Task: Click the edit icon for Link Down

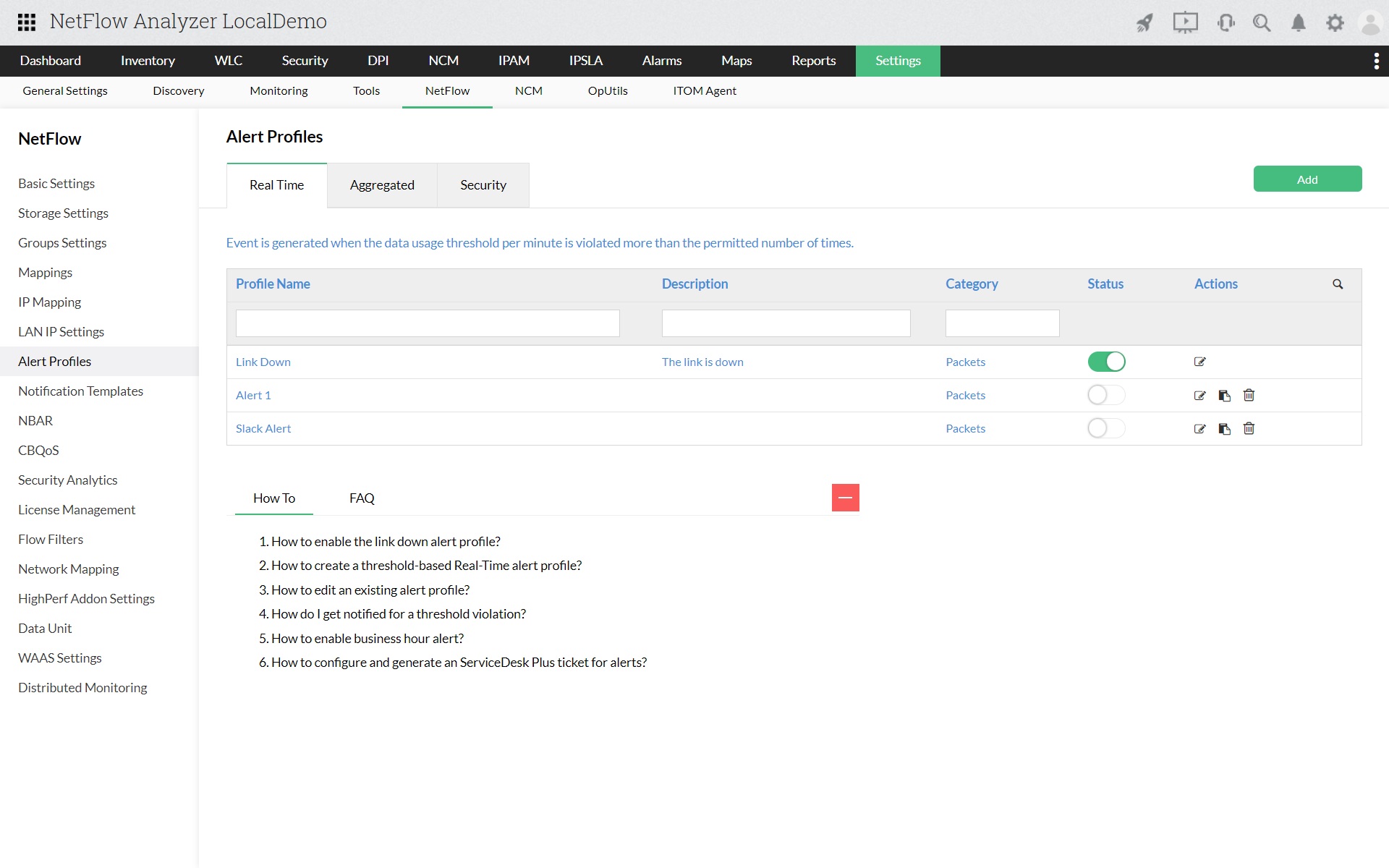Action: 1199,362
